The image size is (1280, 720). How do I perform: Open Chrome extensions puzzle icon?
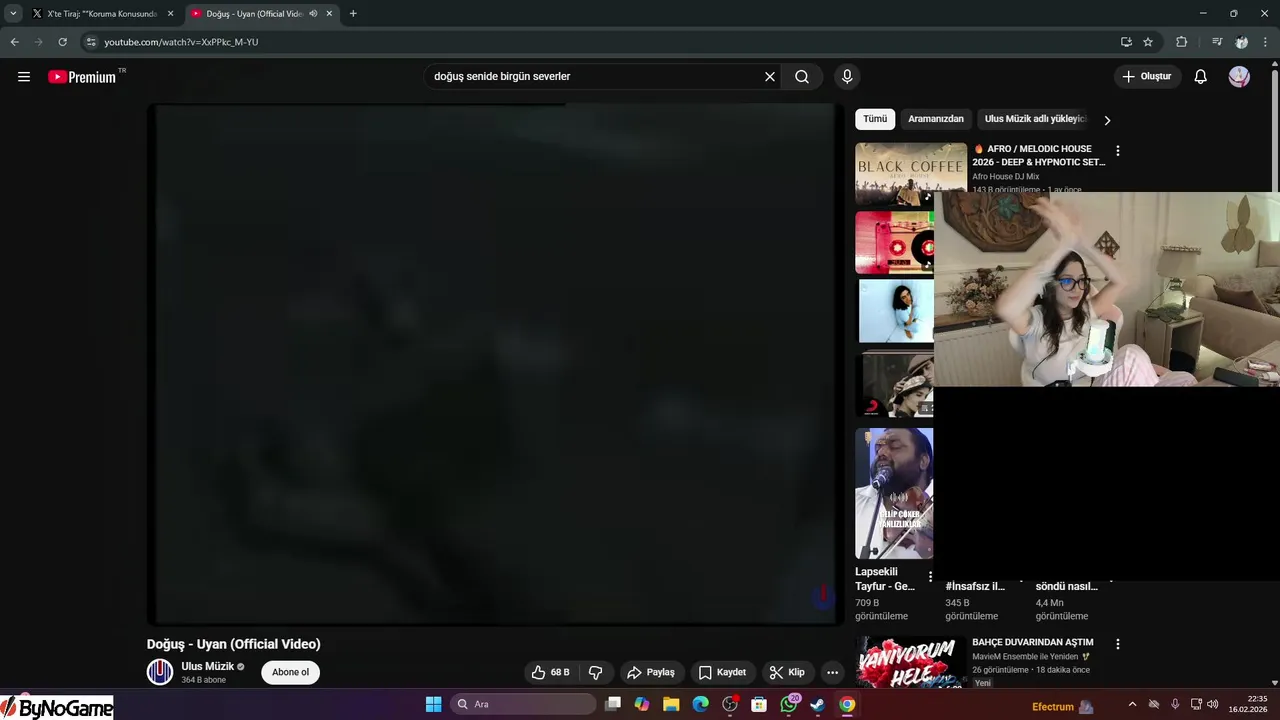(x=1182, y=42)
